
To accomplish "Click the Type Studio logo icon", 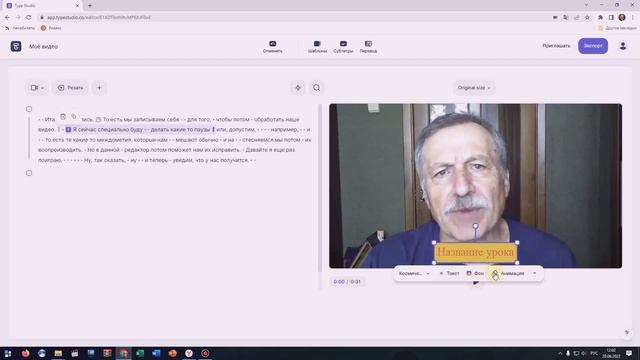I will 16,46.
